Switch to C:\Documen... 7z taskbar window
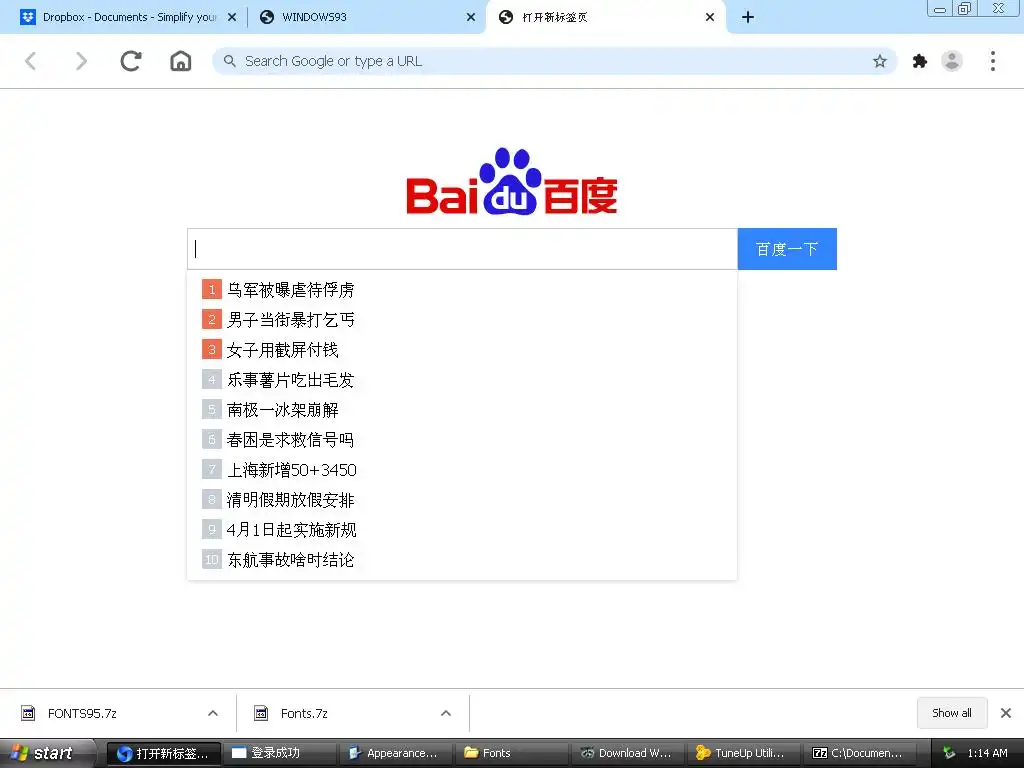Image resolution: width=1024 pixels, height=768 pixels. pyautogui.click(x=859, y=753)
